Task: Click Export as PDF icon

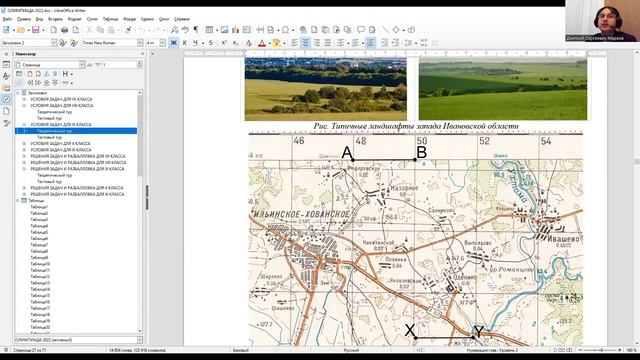Action: point(53,30)
